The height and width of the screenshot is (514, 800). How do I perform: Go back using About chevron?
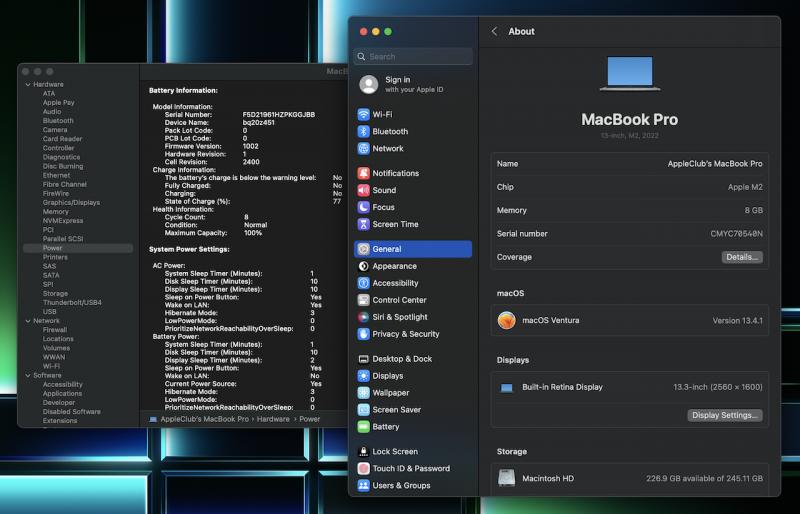click(x=494, y=31)
